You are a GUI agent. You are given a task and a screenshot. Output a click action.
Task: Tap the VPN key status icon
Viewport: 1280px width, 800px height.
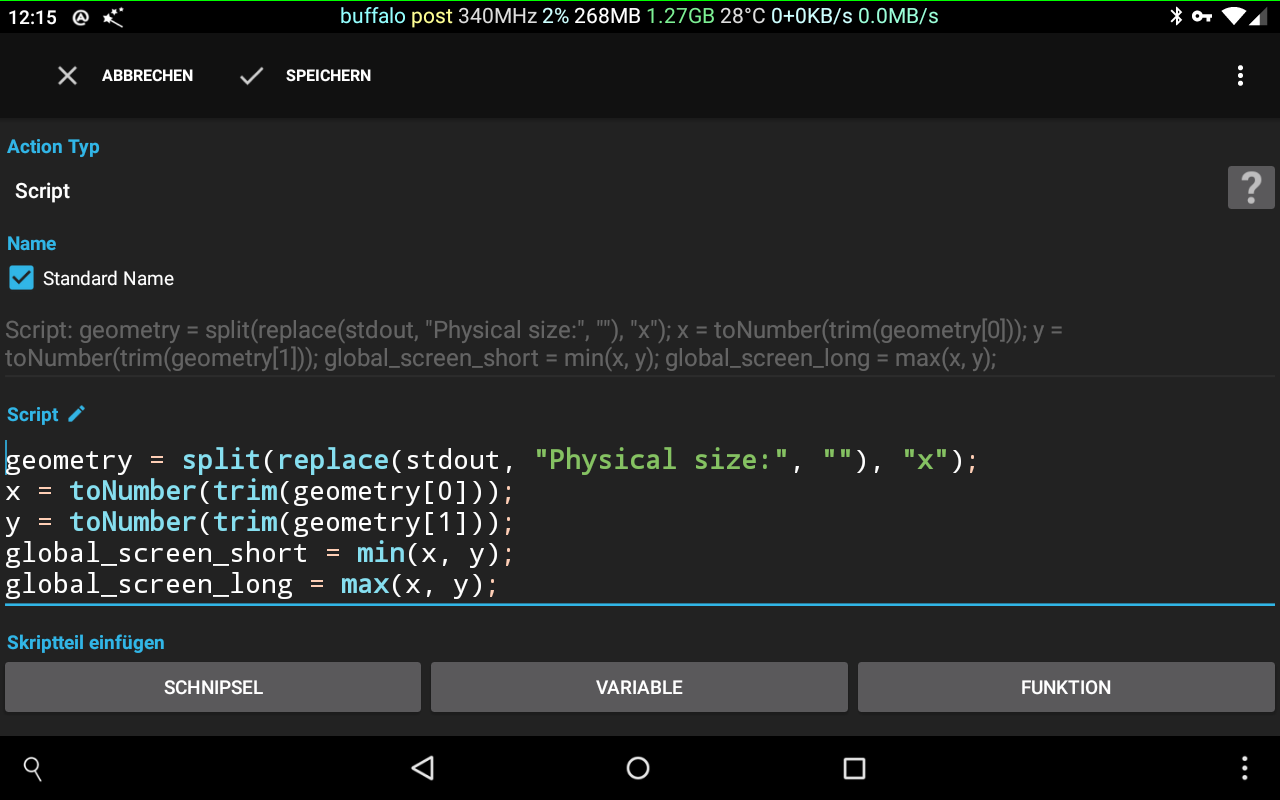pos(1201,16)
